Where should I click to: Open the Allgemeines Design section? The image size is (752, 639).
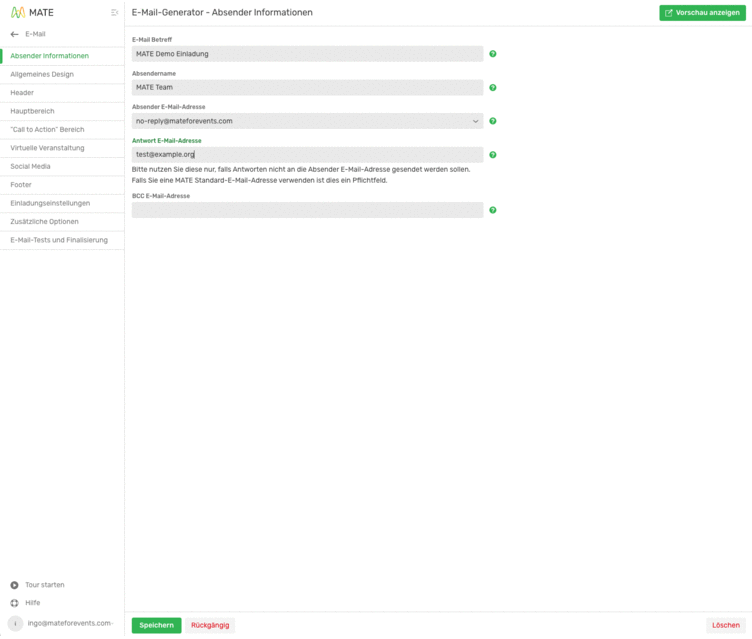(62, 74)
